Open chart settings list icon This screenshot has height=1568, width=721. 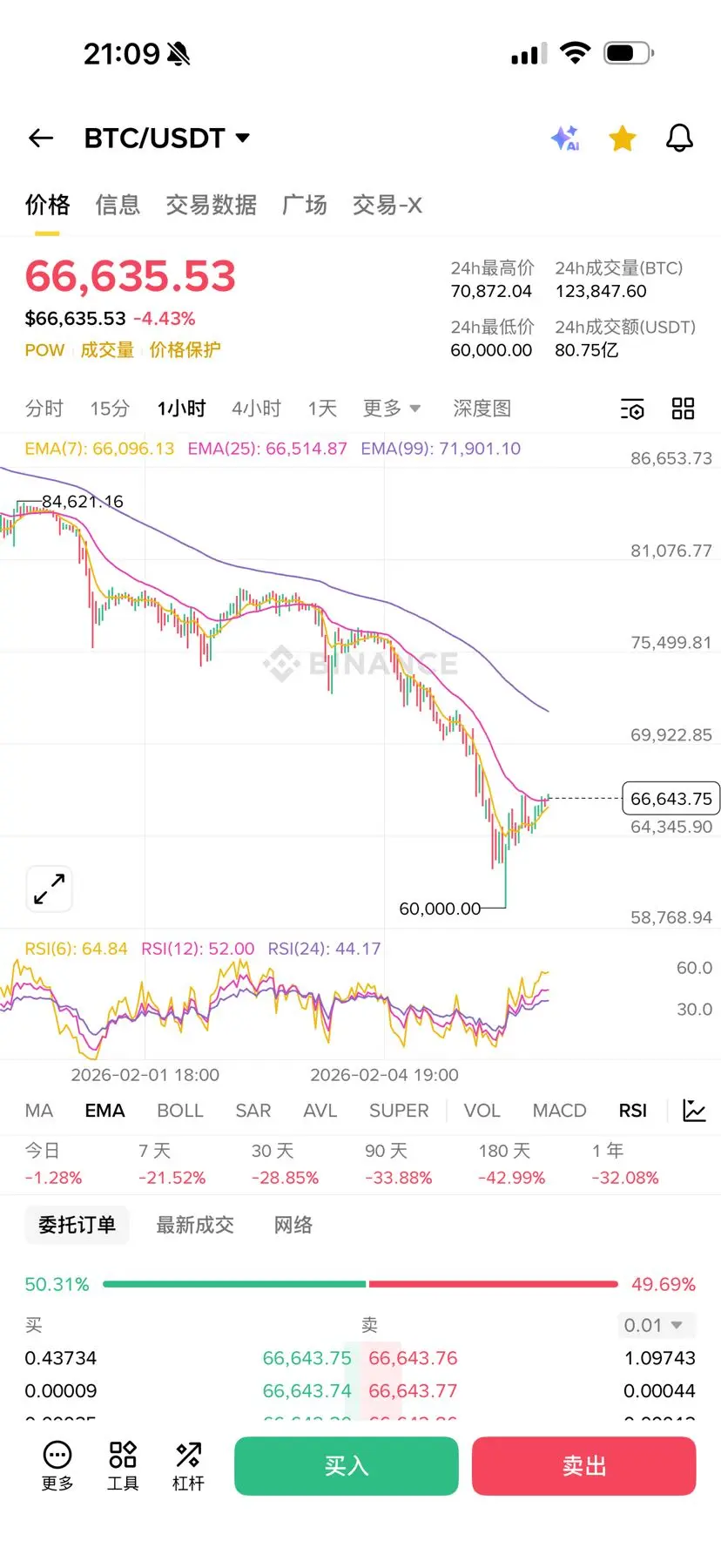coord(632,409)
